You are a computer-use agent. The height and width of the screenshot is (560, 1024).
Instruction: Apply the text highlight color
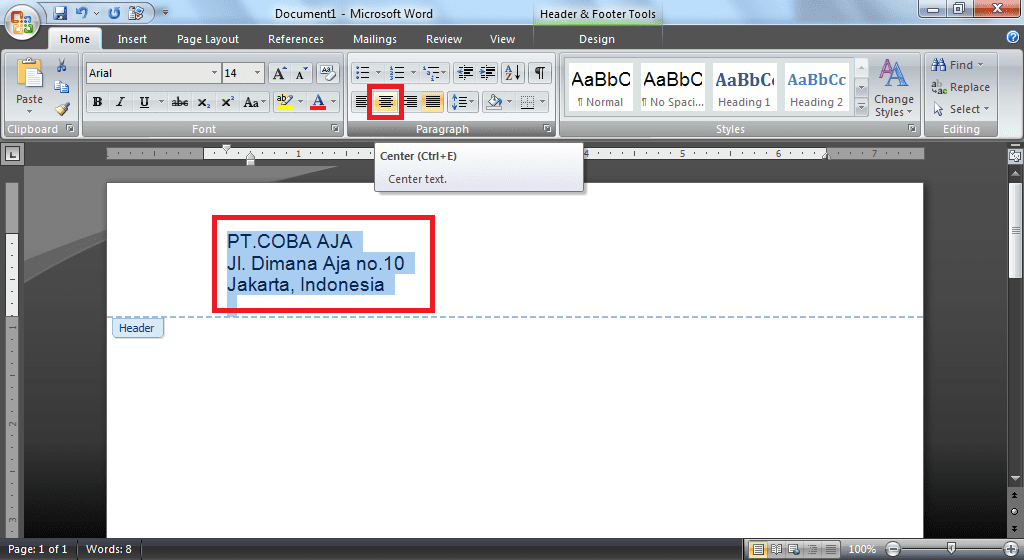coord(284,102)
